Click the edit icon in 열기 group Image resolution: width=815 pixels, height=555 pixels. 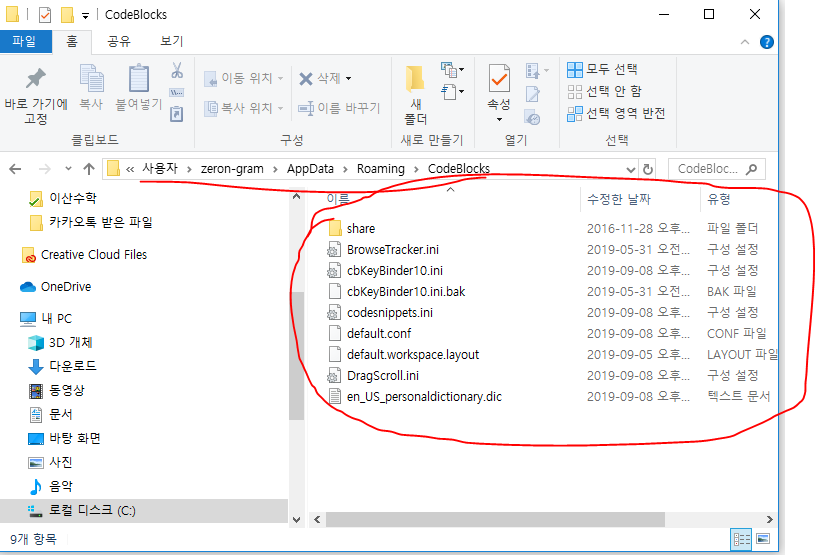pyautogui.click(x=533, y=94)
